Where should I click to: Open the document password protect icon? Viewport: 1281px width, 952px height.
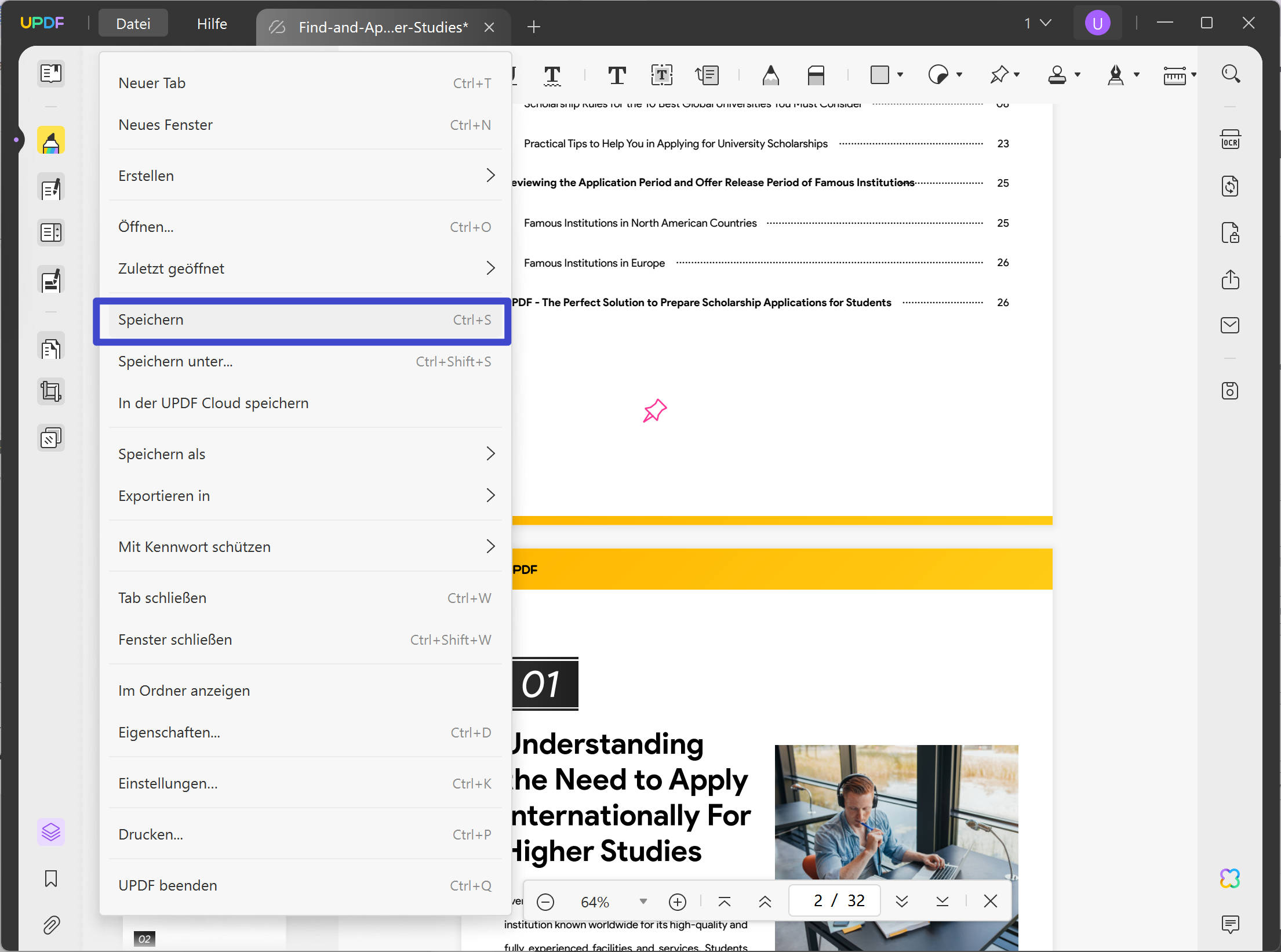(1231, 233)
